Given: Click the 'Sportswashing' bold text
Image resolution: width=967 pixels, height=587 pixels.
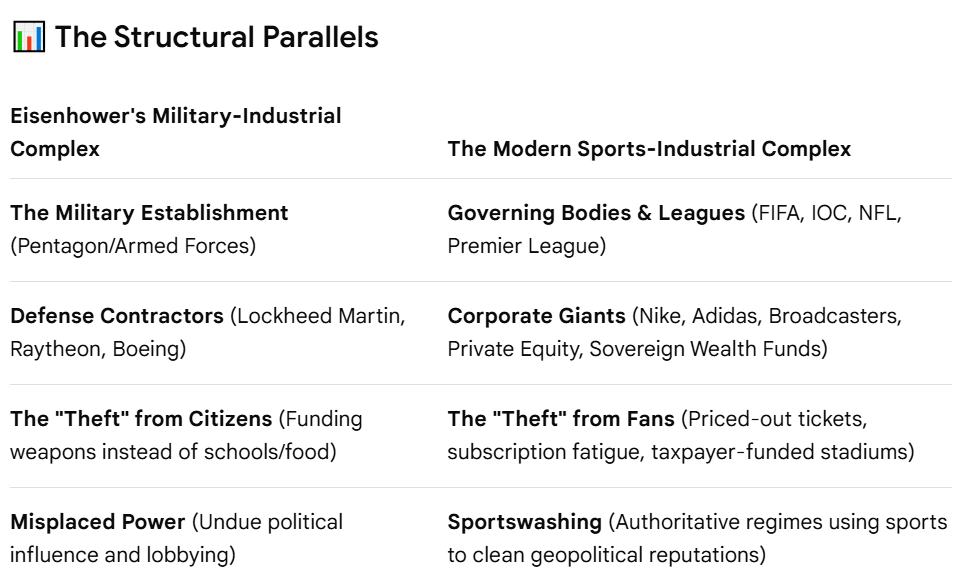Looking at the screenshot, I should [x=525, y=522].
